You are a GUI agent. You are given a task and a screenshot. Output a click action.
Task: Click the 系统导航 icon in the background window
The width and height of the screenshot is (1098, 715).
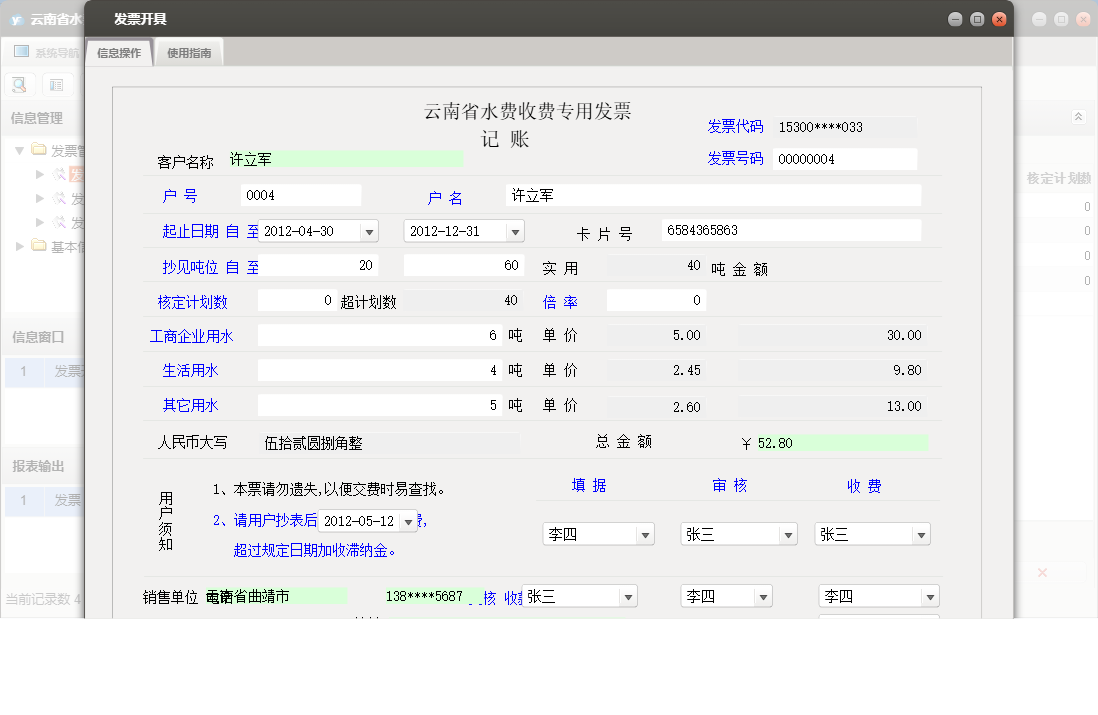click(20, 50)
